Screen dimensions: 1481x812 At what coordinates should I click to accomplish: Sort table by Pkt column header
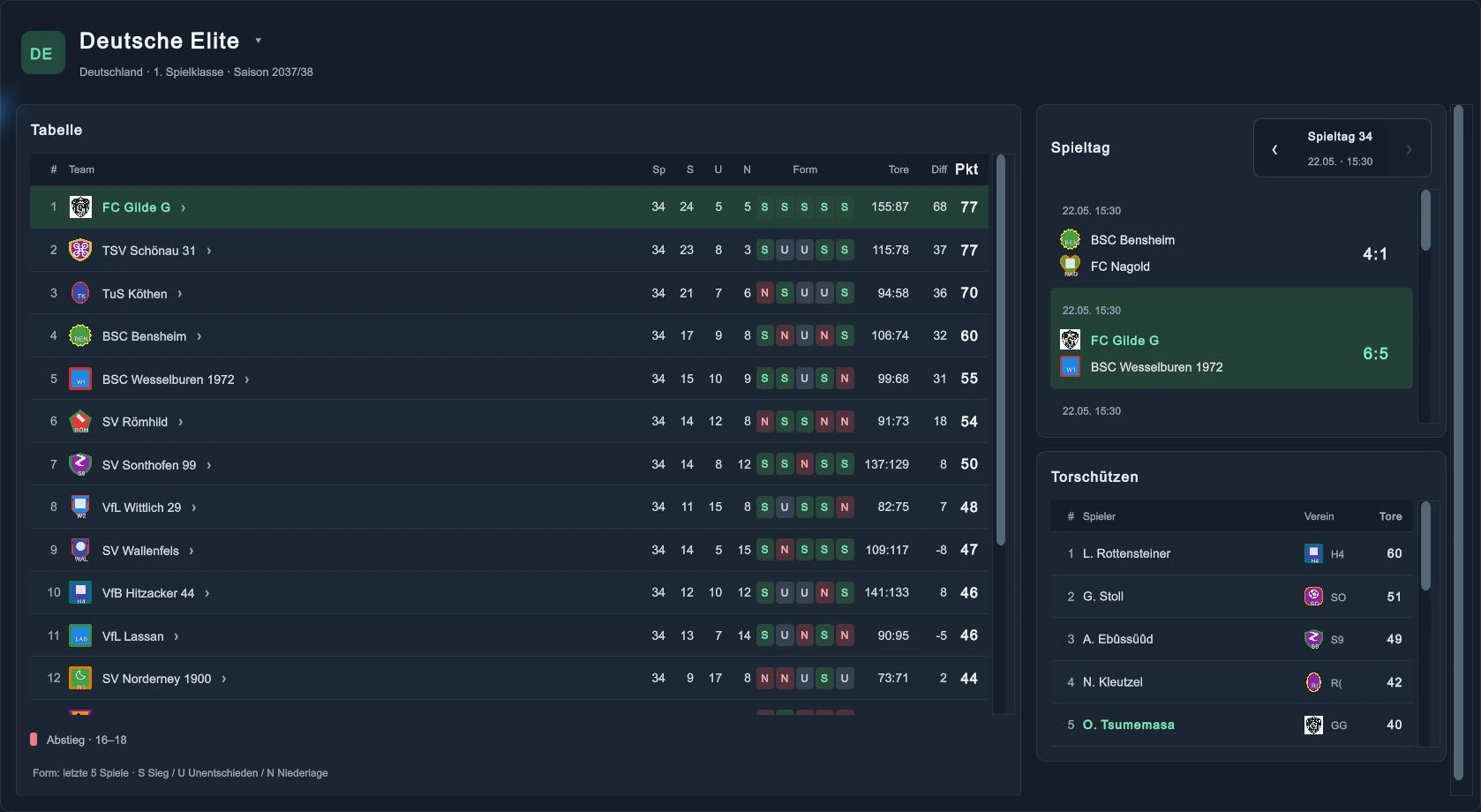click(x=966, y=169)
